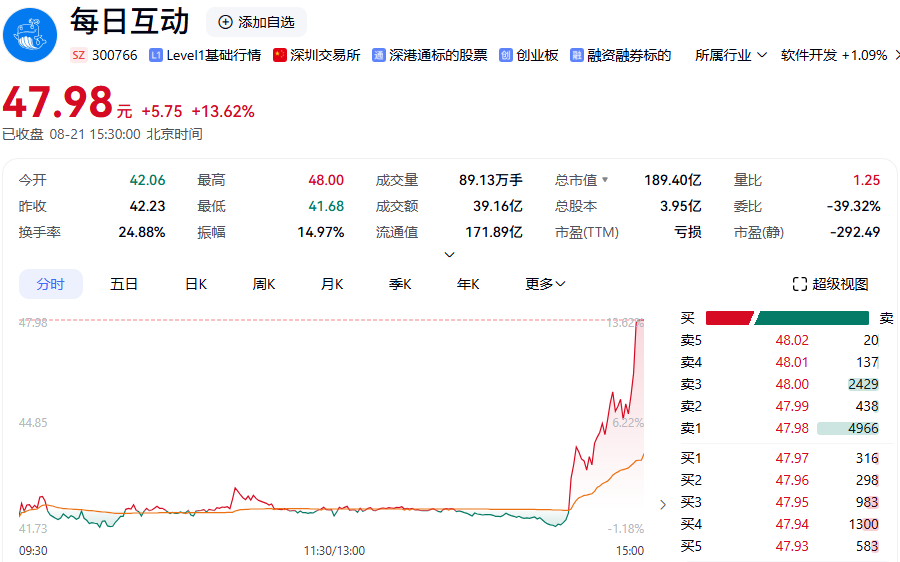
Task: Click 流通值 value 171.89亿
Action: pos(494,232)
